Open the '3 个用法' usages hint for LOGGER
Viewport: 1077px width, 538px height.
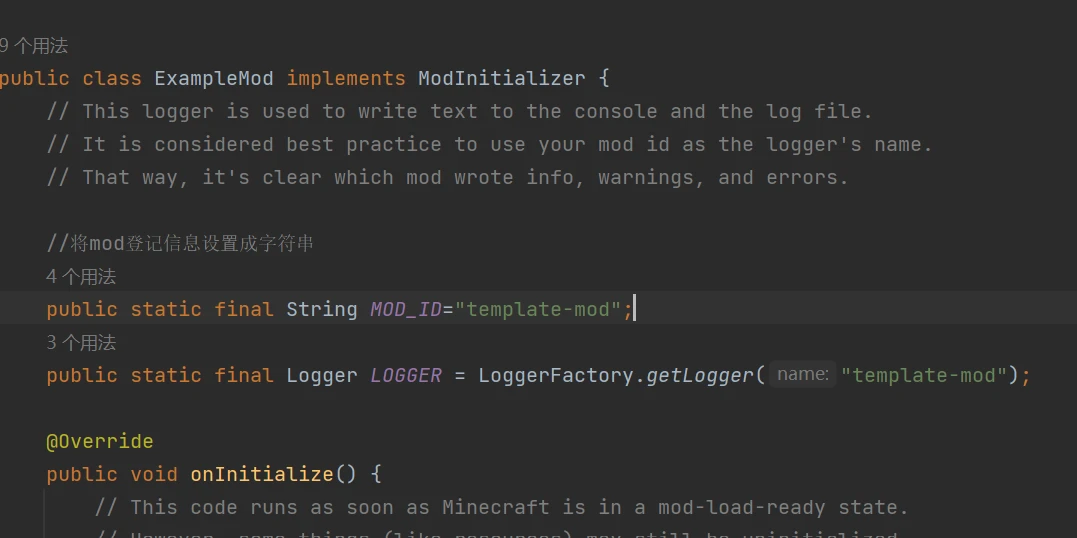[81, 343]
